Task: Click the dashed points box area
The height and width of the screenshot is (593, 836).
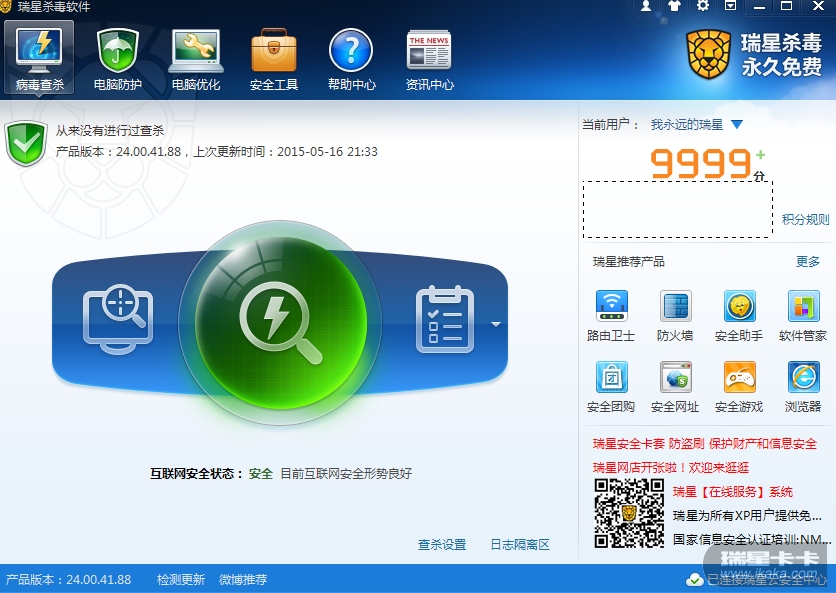Action: tap(678, 209)
